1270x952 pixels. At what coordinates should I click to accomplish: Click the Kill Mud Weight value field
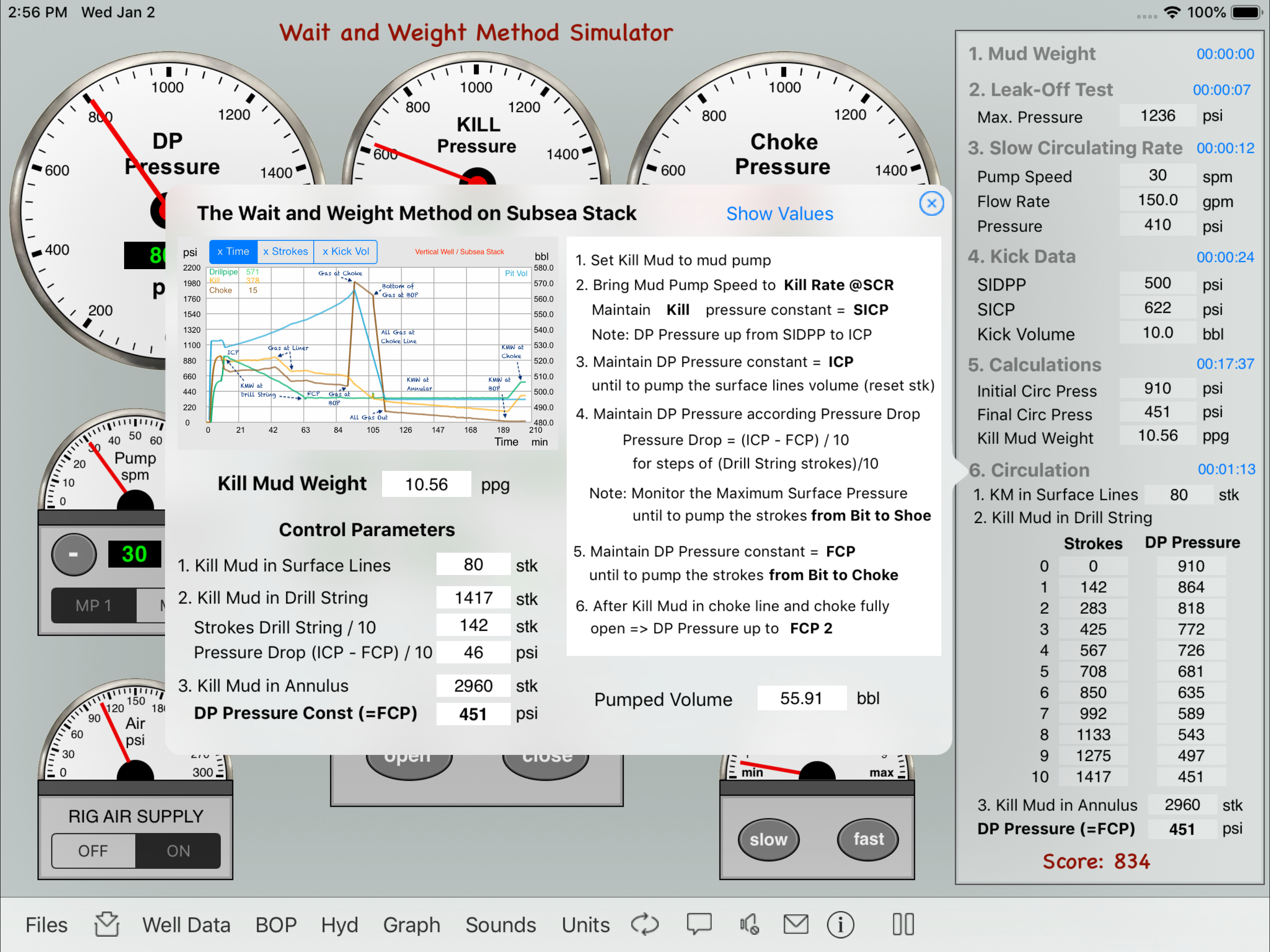click(x=426, y=484)
